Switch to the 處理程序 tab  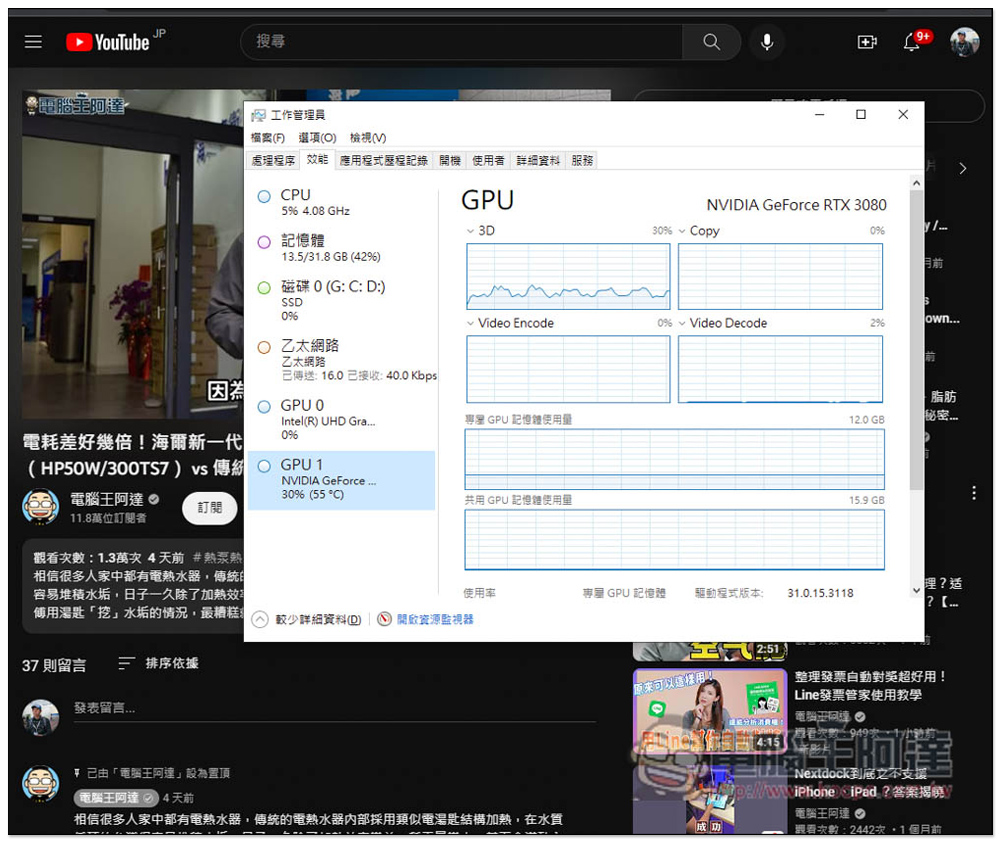click(274, 160)
